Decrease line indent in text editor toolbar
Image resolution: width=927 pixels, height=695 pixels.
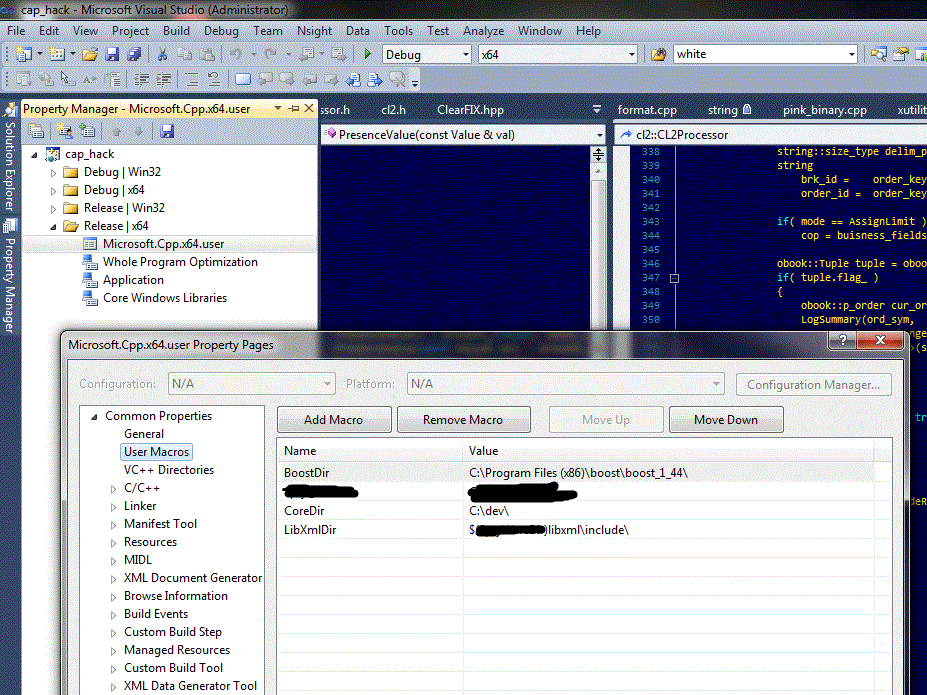[141, 79]
